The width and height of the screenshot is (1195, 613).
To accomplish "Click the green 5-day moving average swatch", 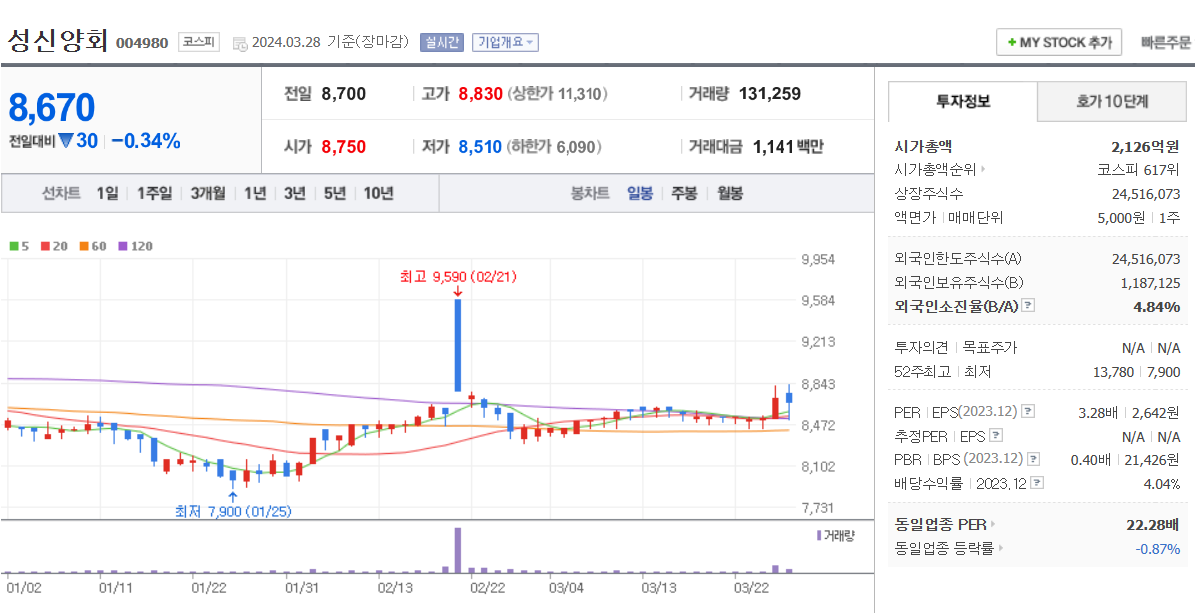I will click(x=14, y=246).
